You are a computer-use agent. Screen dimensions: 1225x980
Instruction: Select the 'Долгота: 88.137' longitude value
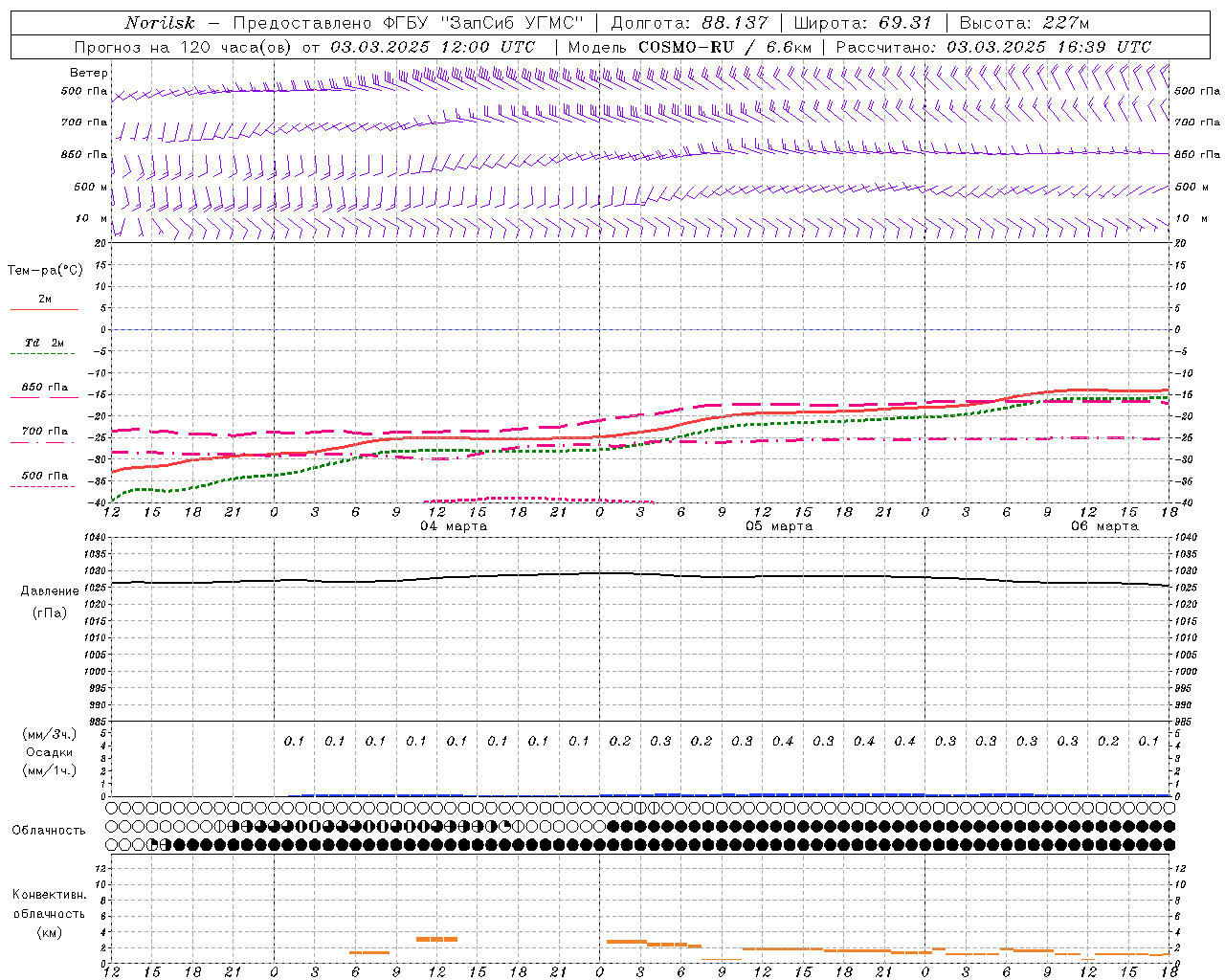tap(689, 23)
